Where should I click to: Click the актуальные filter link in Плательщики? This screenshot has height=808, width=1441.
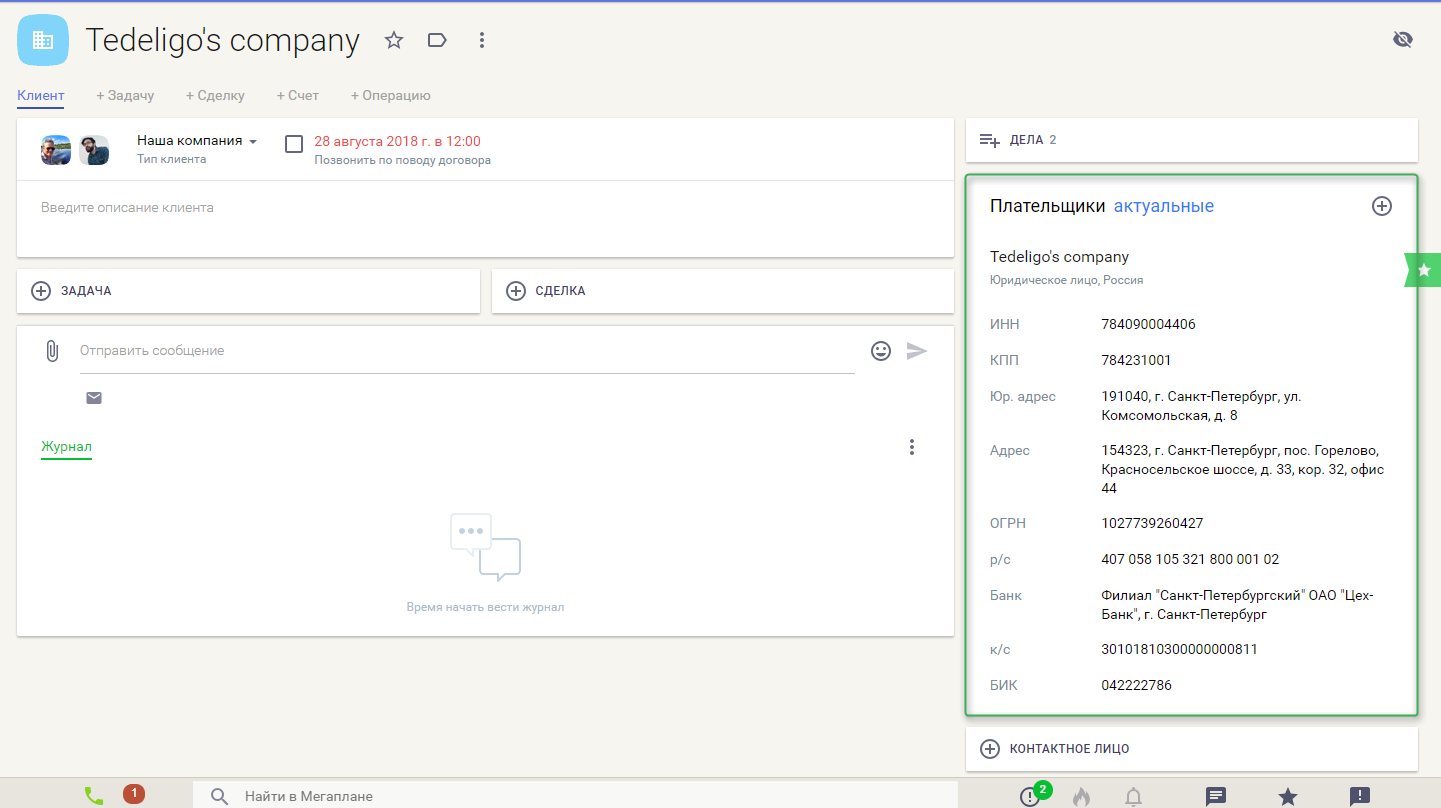[x=1164, y=206]
